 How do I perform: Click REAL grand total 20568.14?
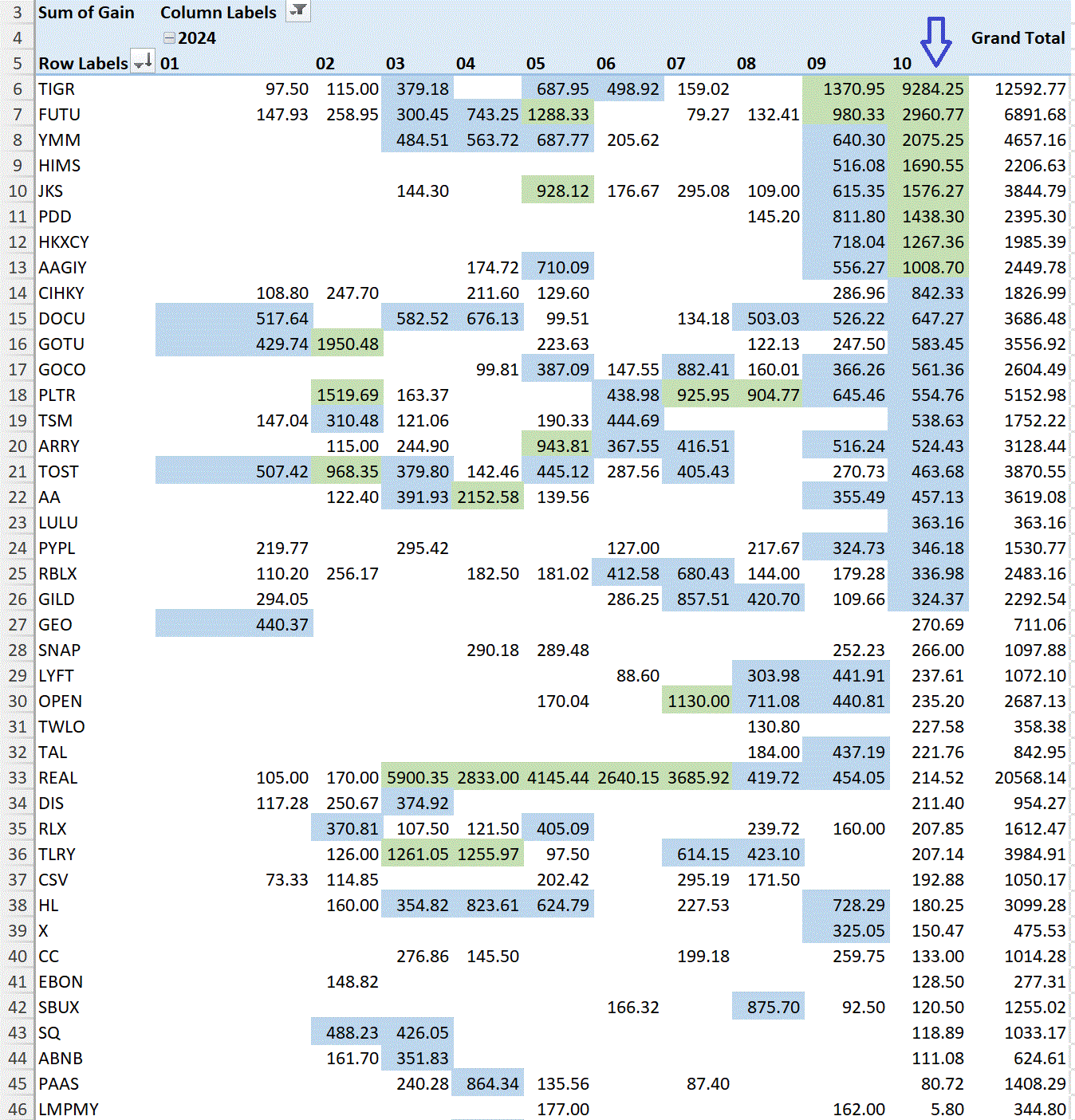point(1030,778)
